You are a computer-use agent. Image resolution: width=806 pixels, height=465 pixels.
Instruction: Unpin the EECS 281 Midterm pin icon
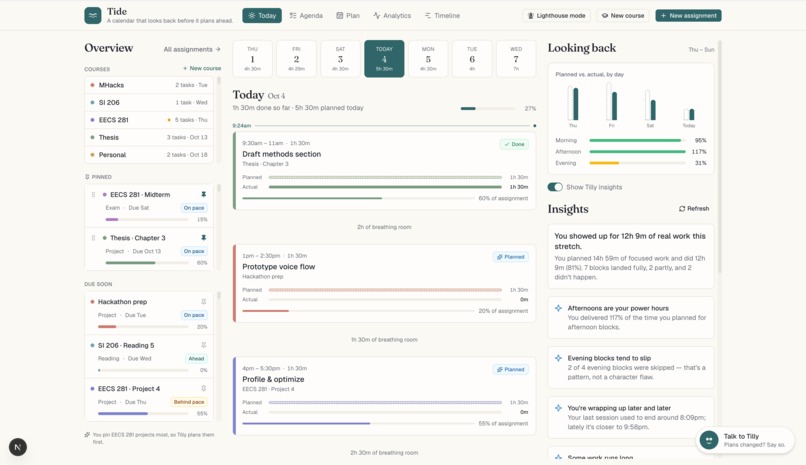tap(204, 194)
